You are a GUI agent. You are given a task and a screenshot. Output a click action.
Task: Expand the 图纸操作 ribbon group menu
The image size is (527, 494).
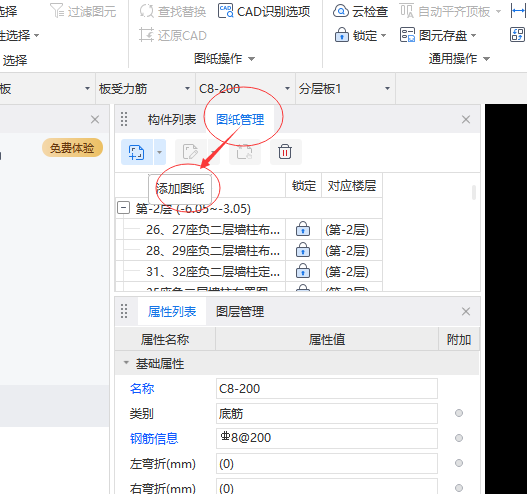coord(224,59)
